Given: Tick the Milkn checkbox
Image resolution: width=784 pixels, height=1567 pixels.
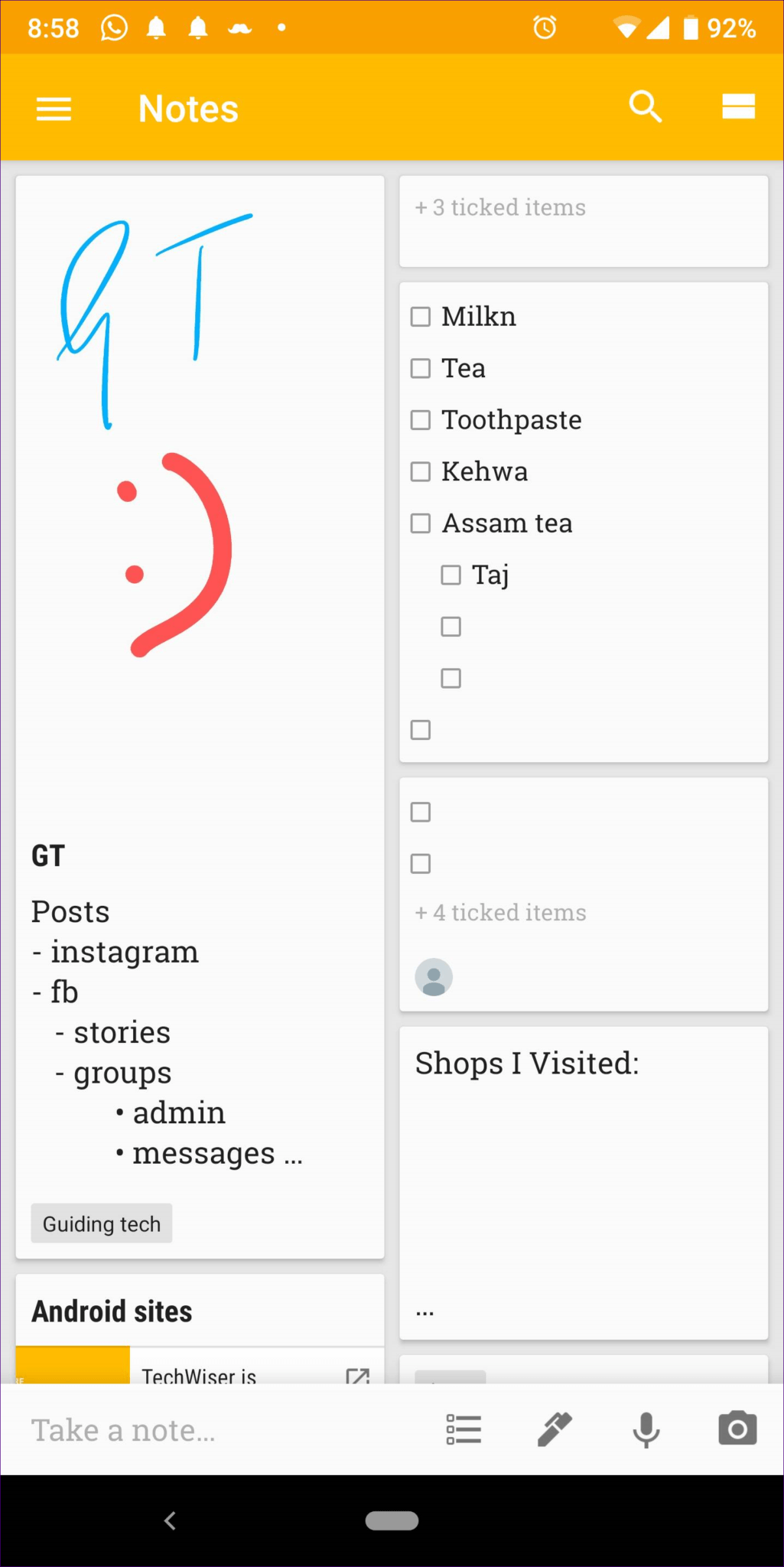Looking at the screenshot, I should 421,317.
